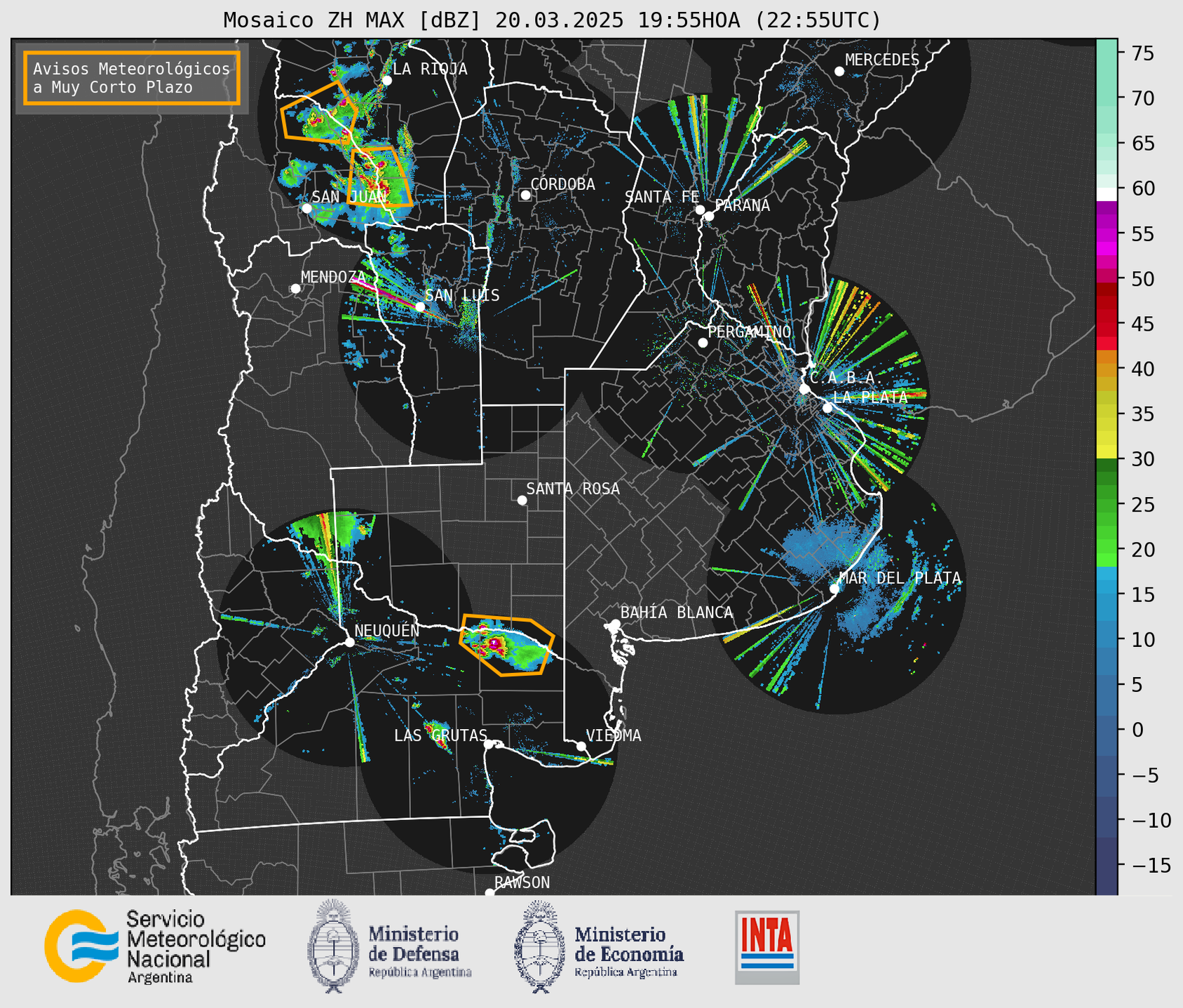Click the MENDOZA city label
Viewport: 1183px width, 1008px height.
coord(333,278)
